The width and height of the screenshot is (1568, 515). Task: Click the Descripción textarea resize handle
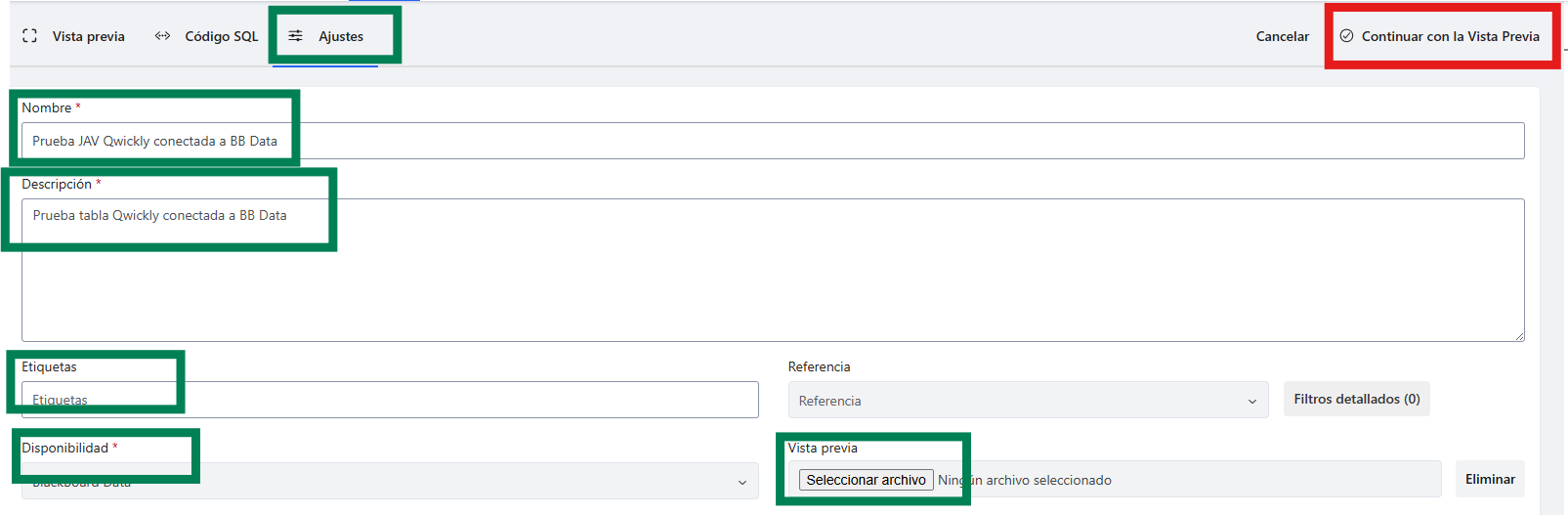click(x=1519, y=336)
